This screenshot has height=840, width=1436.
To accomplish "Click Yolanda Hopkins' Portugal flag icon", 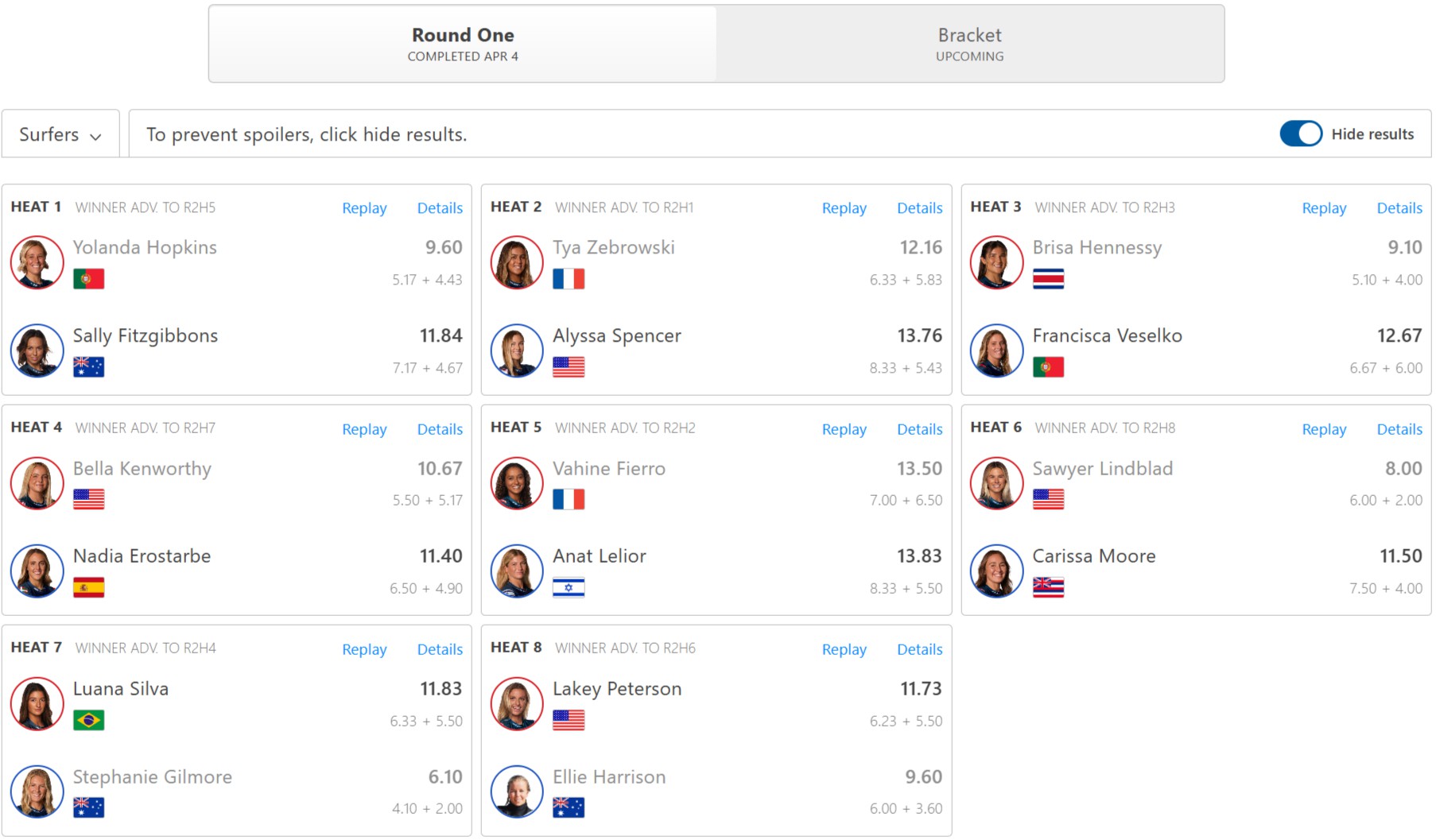I will tap(88, 279).
